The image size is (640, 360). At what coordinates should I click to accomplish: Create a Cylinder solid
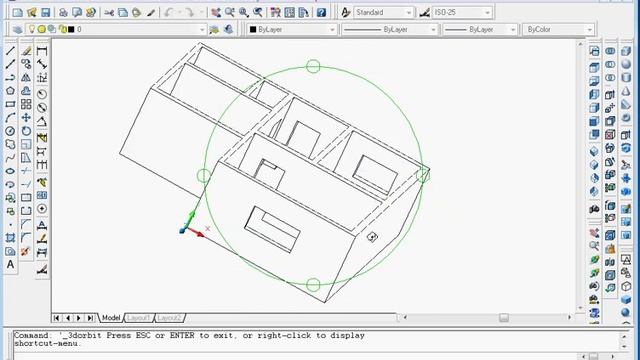point(626,78)
